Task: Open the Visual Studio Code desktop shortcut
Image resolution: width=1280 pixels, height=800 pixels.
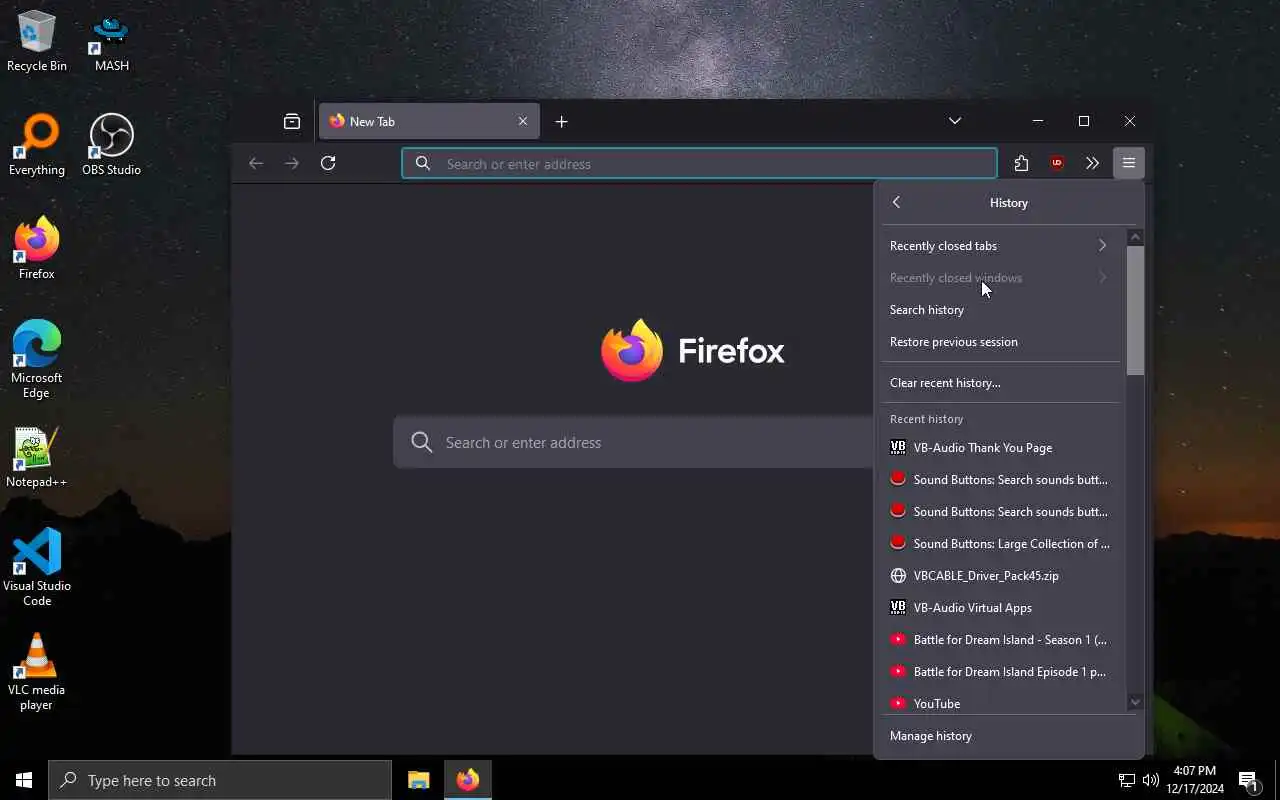Action: pos(37,568)
